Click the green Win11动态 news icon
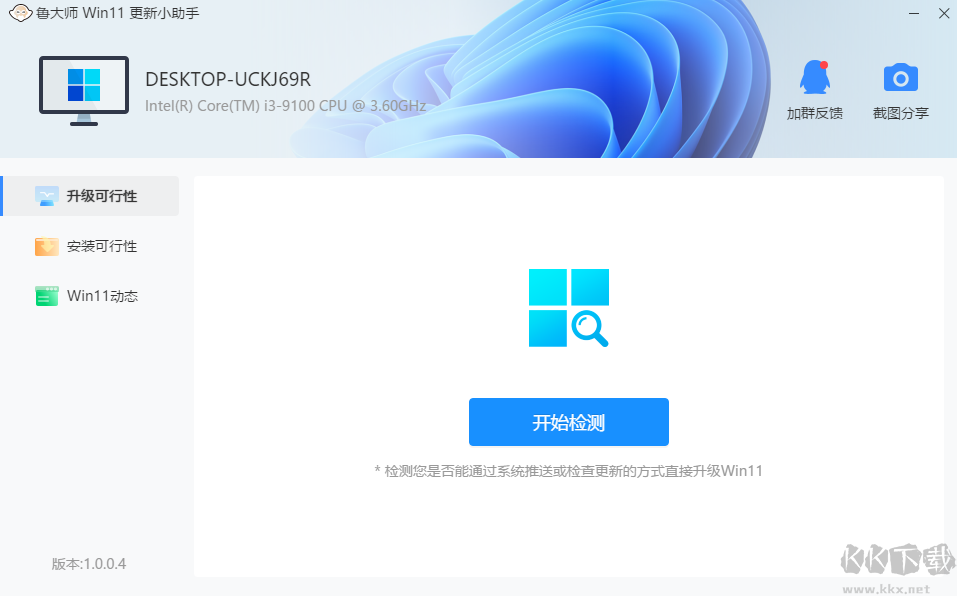Image resolution: width=957 pixels, height=596 pixels. pos(46,296)
